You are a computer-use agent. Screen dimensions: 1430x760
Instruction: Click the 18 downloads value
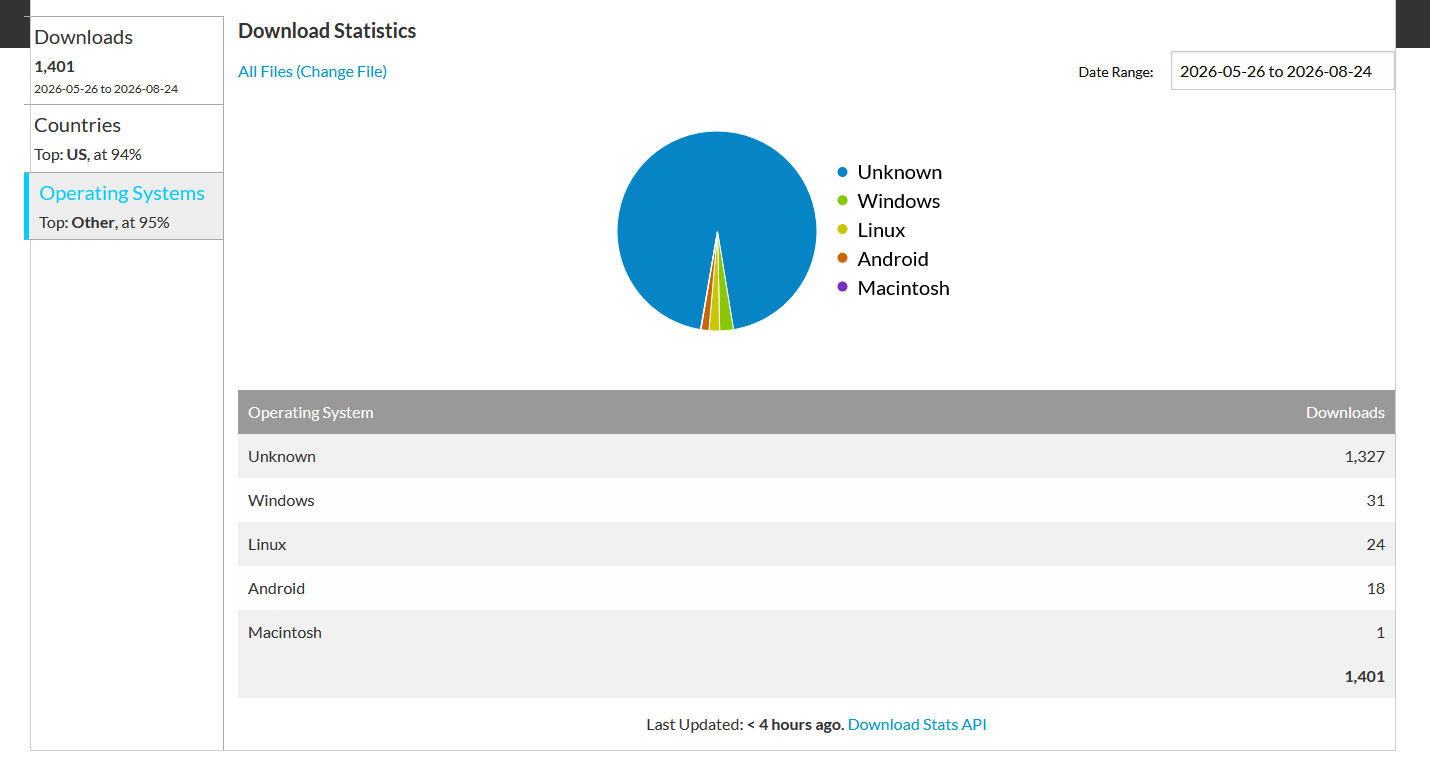pyautogui.click(x=1376, y=588)
